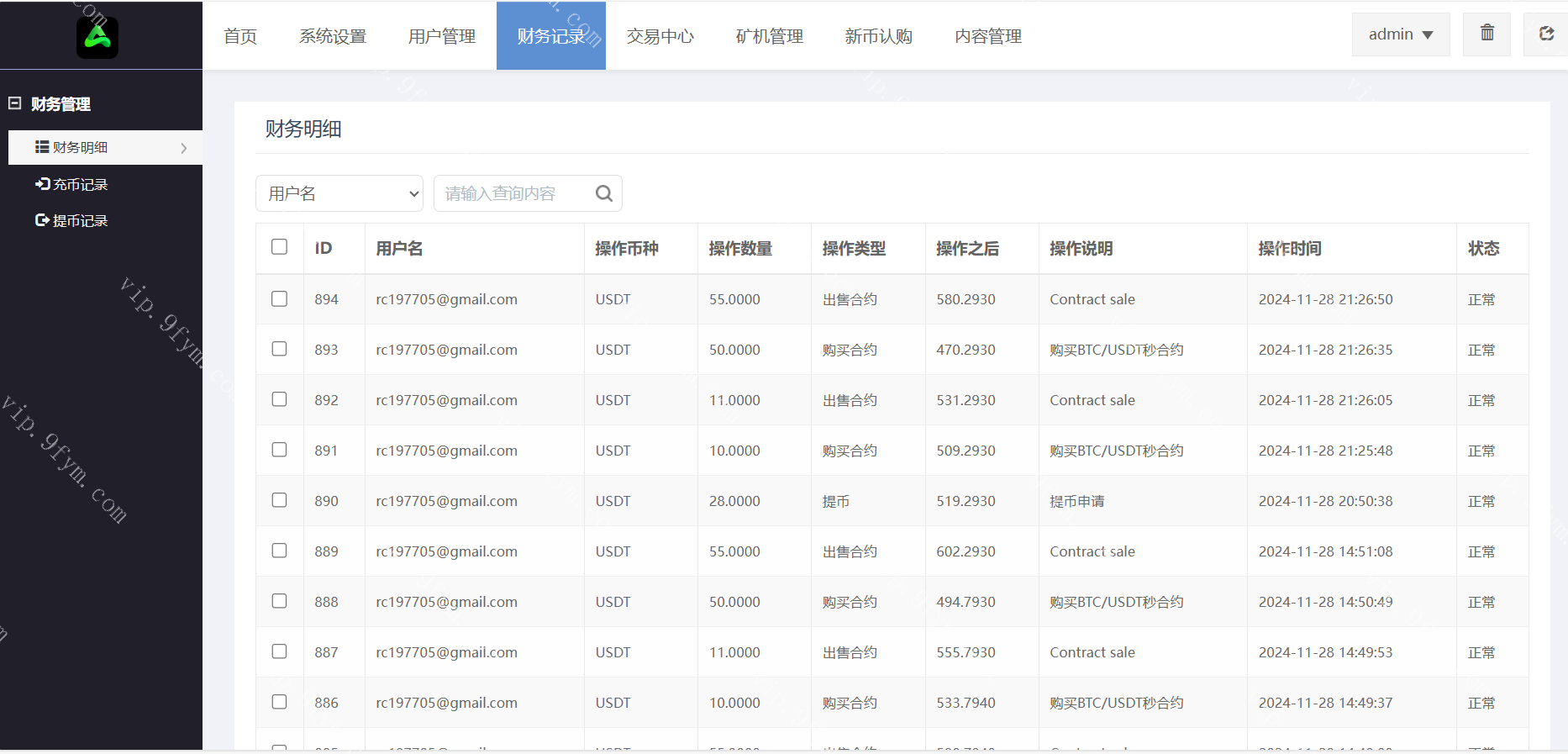Expand the 财务明细 chevron arrow
This screenshot has width=1568, height=754.
tap(184, 148)
